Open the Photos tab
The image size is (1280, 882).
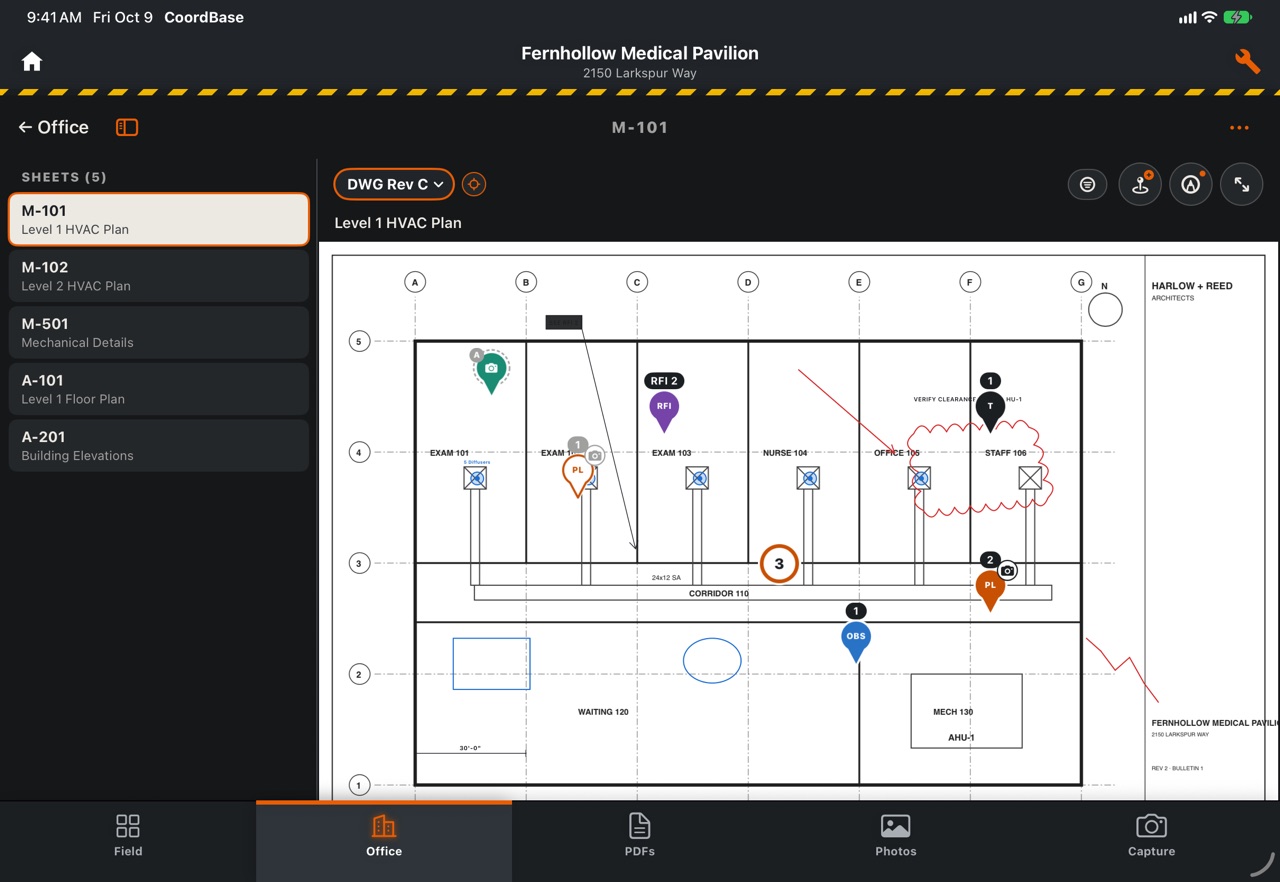click(896, 836)
